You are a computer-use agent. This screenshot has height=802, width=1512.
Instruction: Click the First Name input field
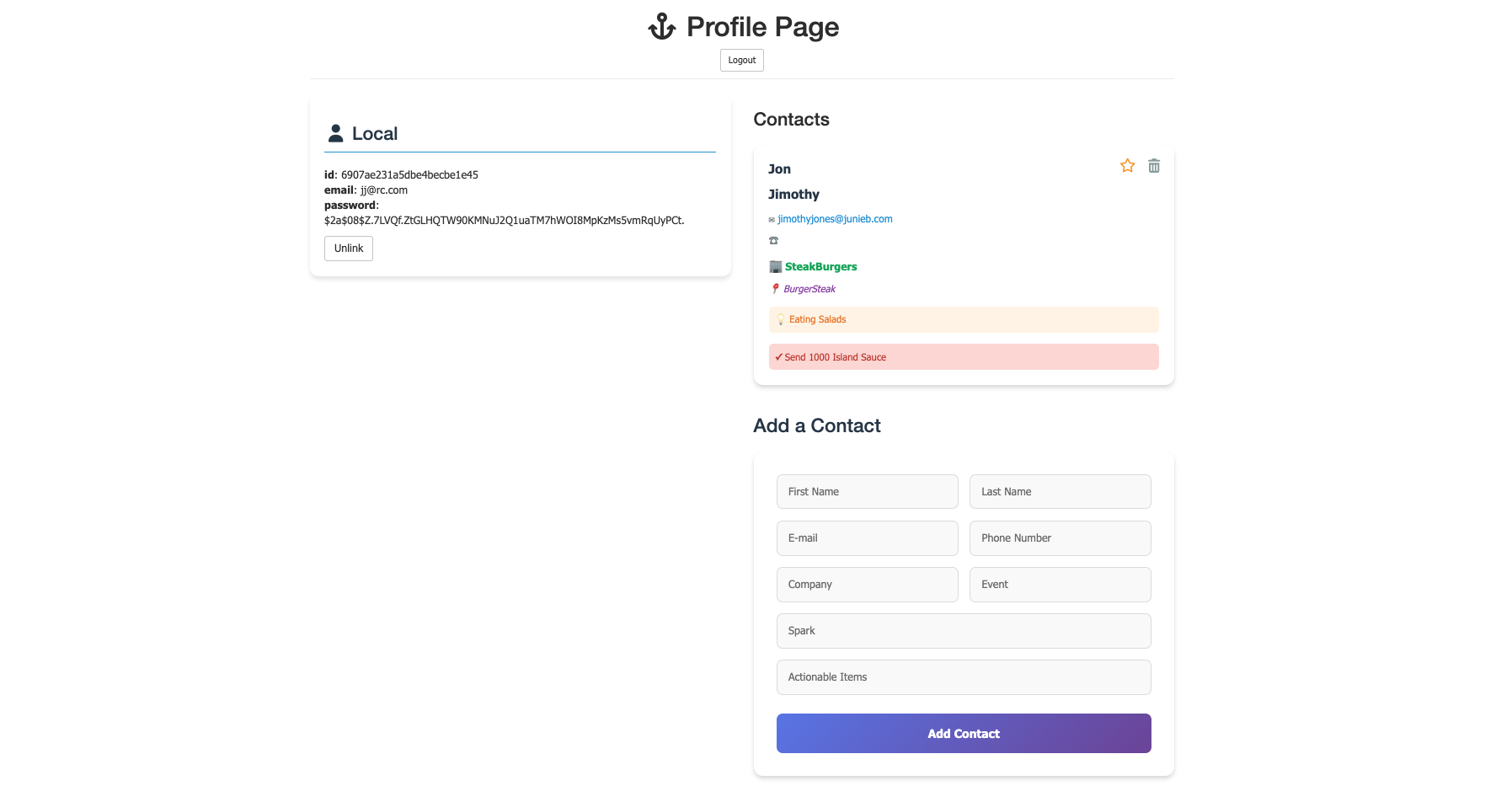click(x=867, y=491)
